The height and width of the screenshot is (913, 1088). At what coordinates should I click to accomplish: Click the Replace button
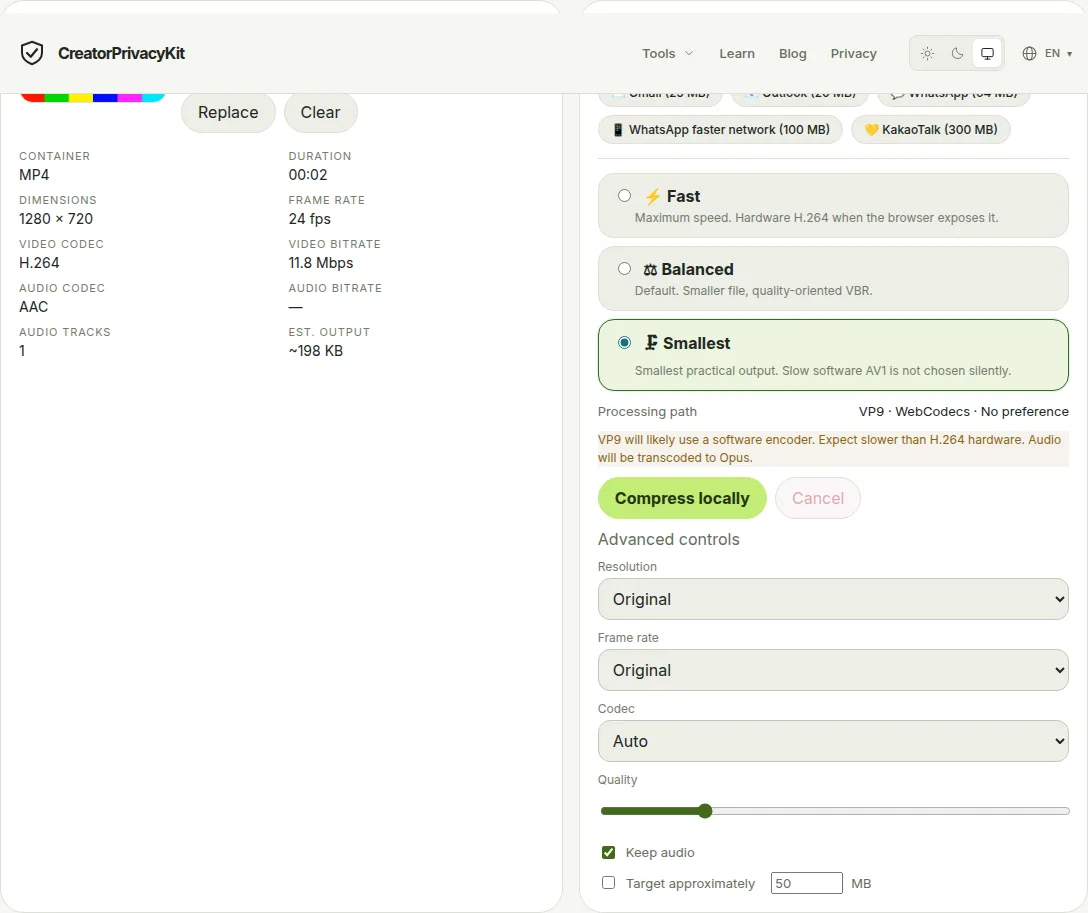228,112
